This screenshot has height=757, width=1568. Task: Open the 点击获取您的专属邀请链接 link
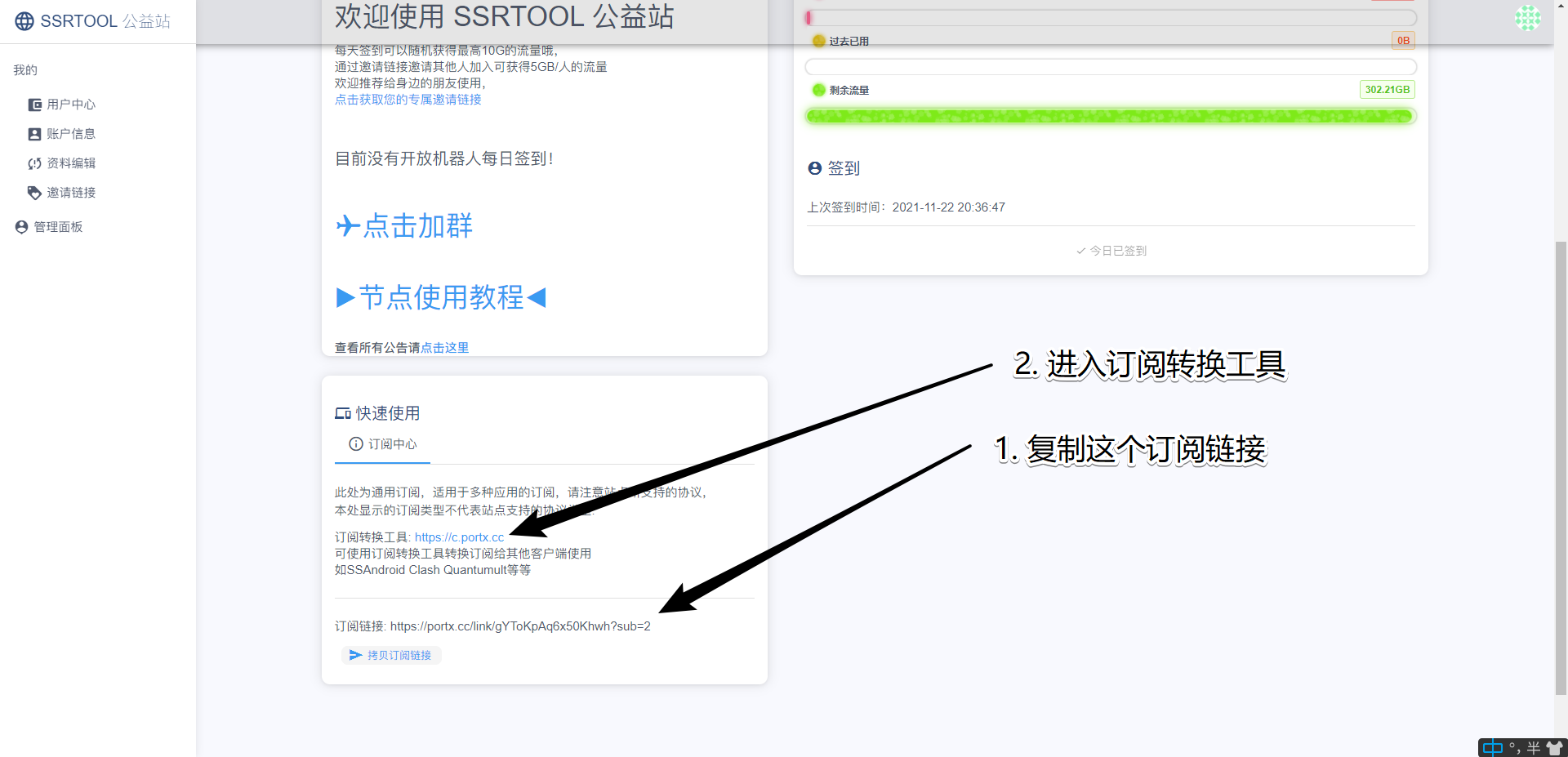pos(408,100)
